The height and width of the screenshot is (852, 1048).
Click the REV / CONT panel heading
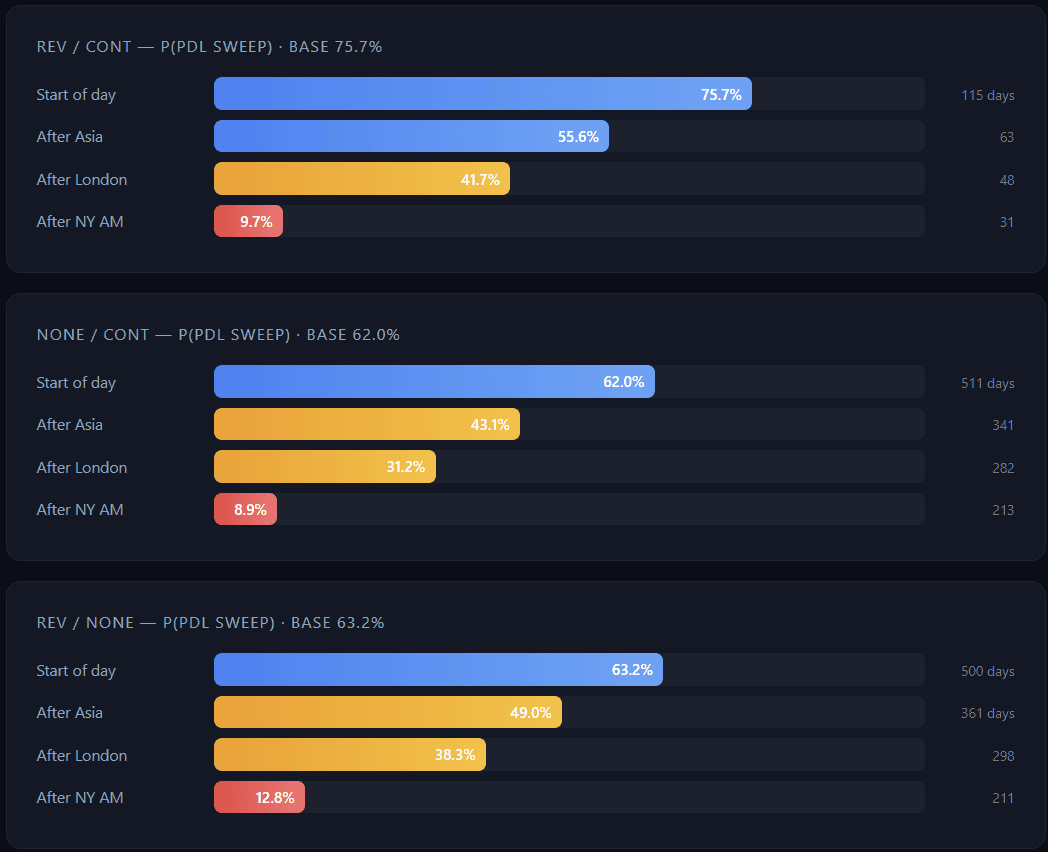(x=209, y=47)
